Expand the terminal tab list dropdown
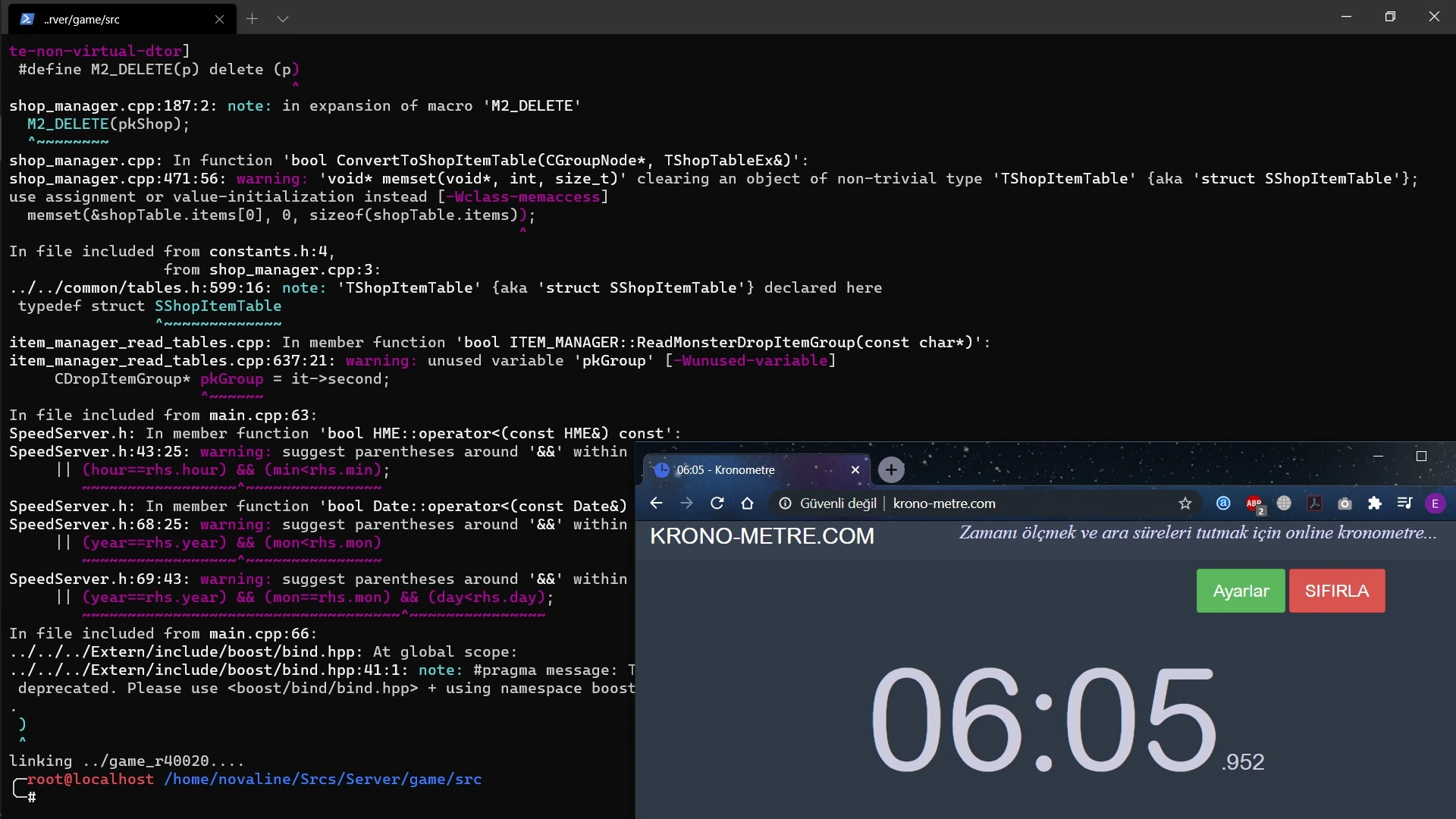The height and width of the screenshot is (819, 1456). [x=283, y=18]
